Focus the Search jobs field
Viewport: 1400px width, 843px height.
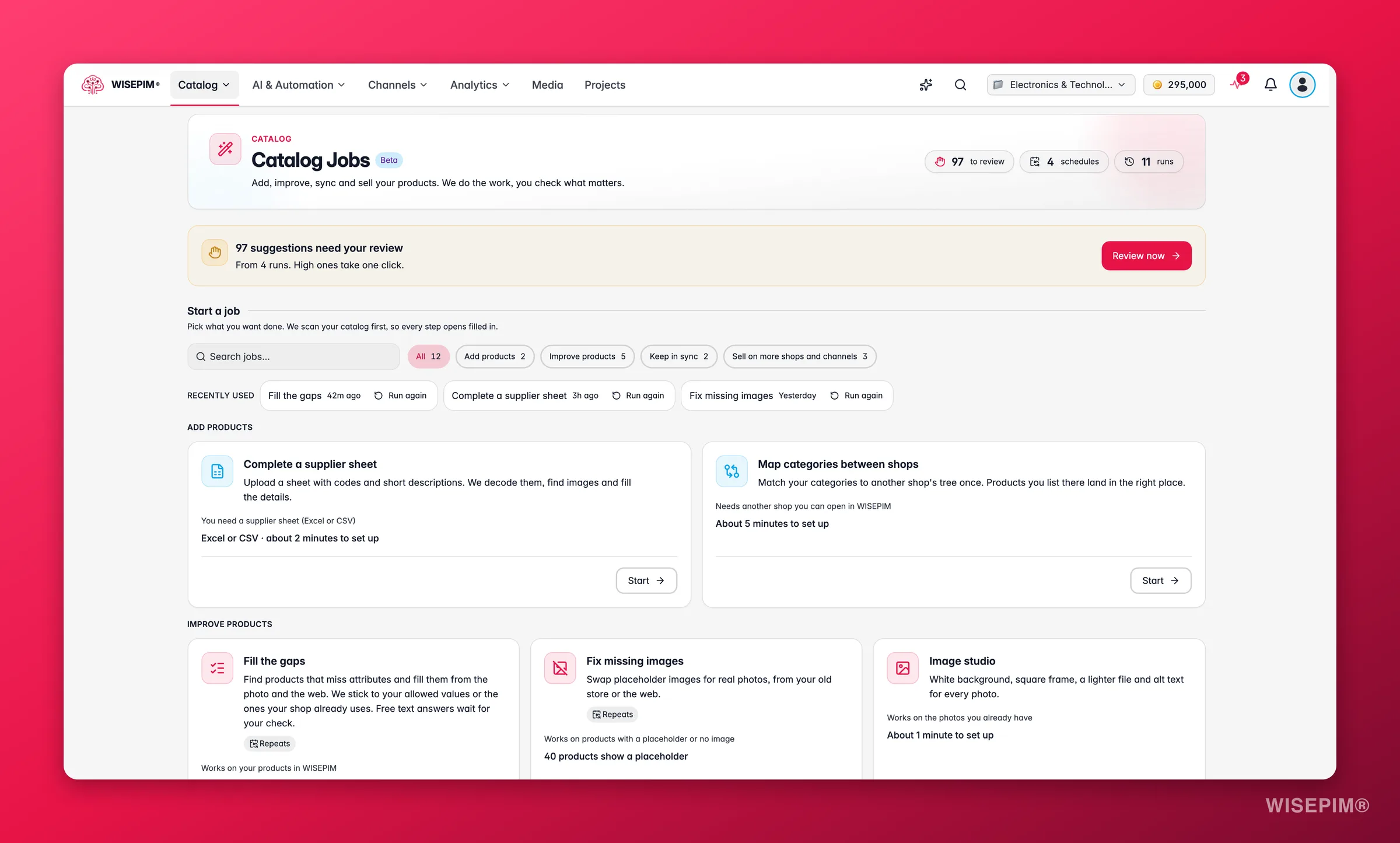(x=293, y=356)
